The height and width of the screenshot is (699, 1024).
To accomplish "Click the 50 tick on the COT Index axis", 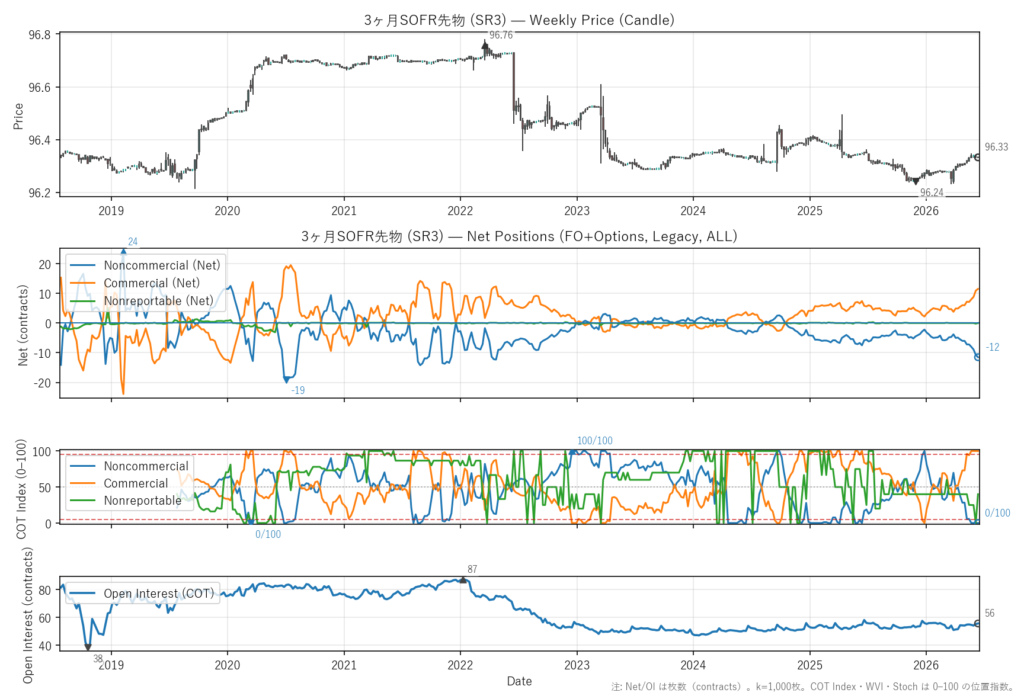I will pos(46,487).
